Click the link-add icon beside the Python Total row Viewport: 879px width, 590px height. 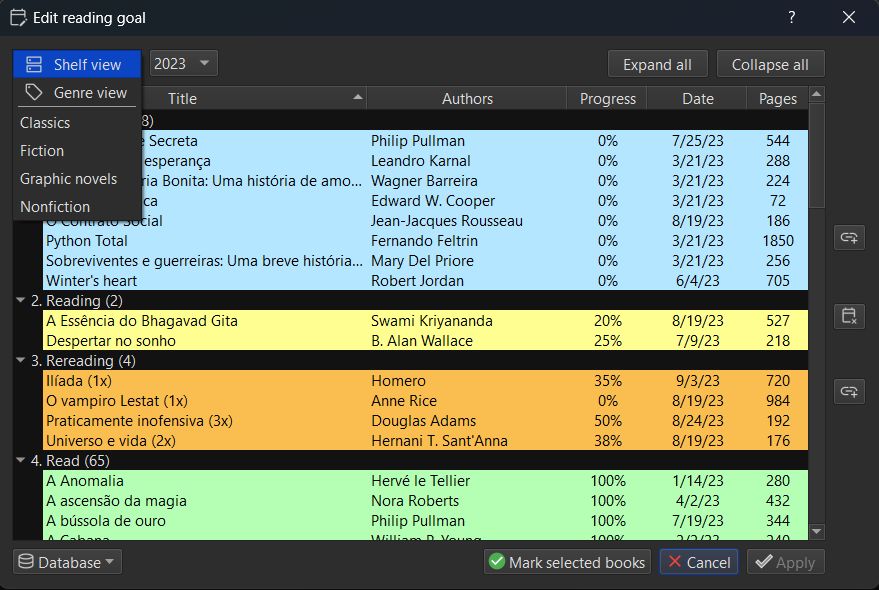pos(849,238)
